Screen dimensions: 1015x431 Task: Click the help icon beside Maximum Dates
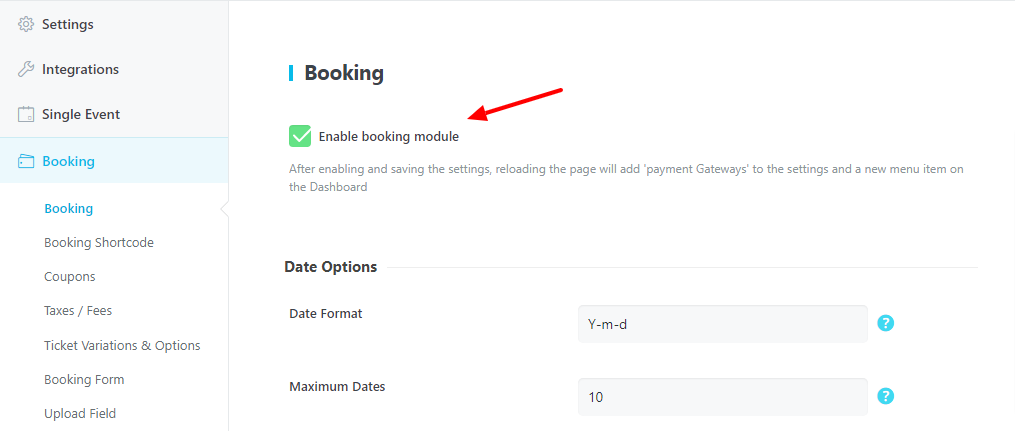886,396
